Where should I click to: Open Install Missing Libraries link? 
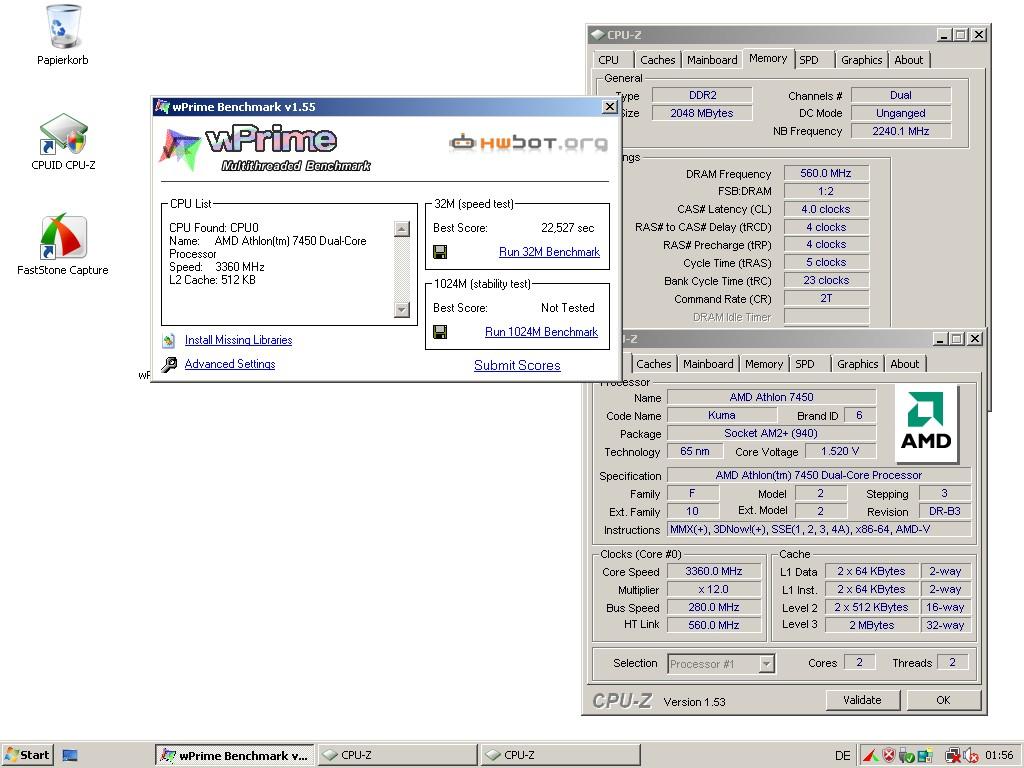238,340
